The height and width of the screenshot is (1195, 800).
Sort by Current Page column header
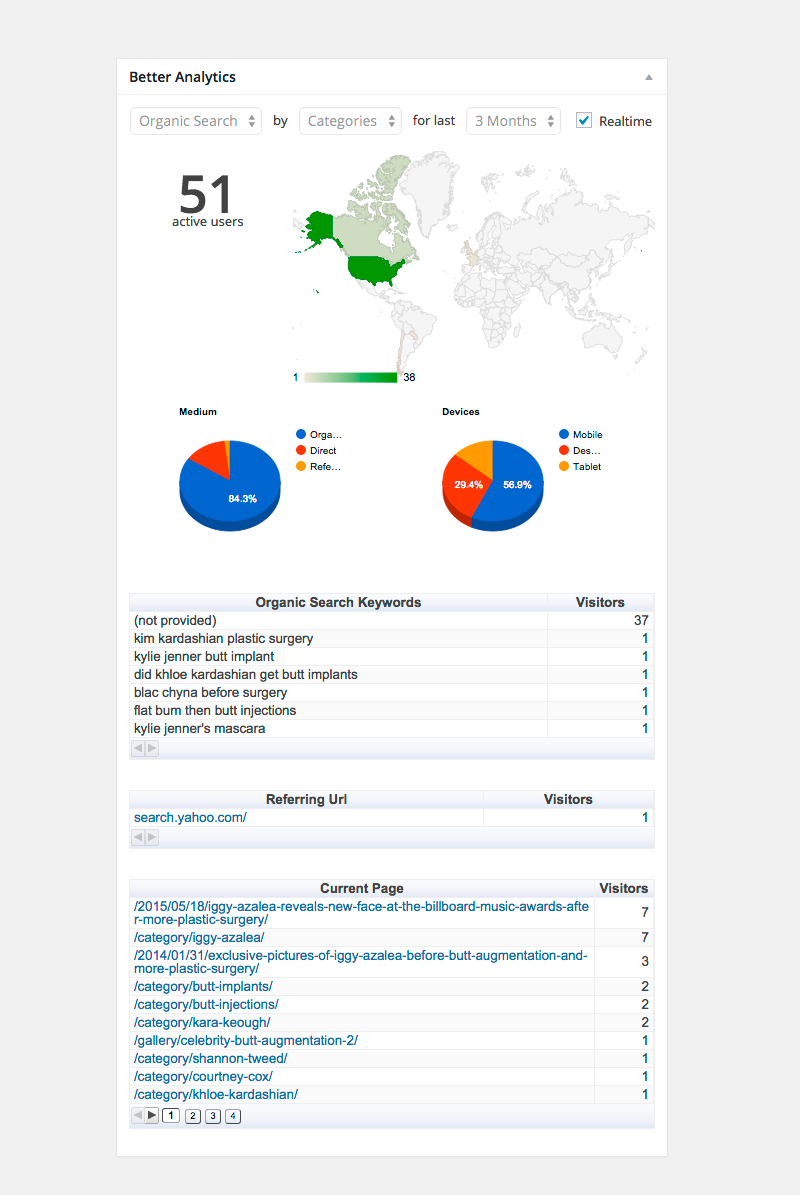point(362,889)
